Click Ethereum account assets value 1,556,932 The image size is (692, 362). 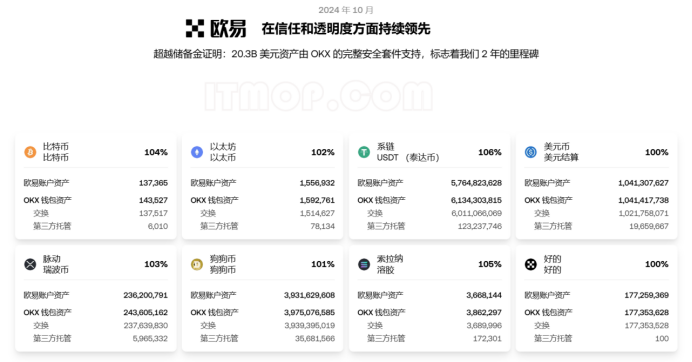(317, 183)
